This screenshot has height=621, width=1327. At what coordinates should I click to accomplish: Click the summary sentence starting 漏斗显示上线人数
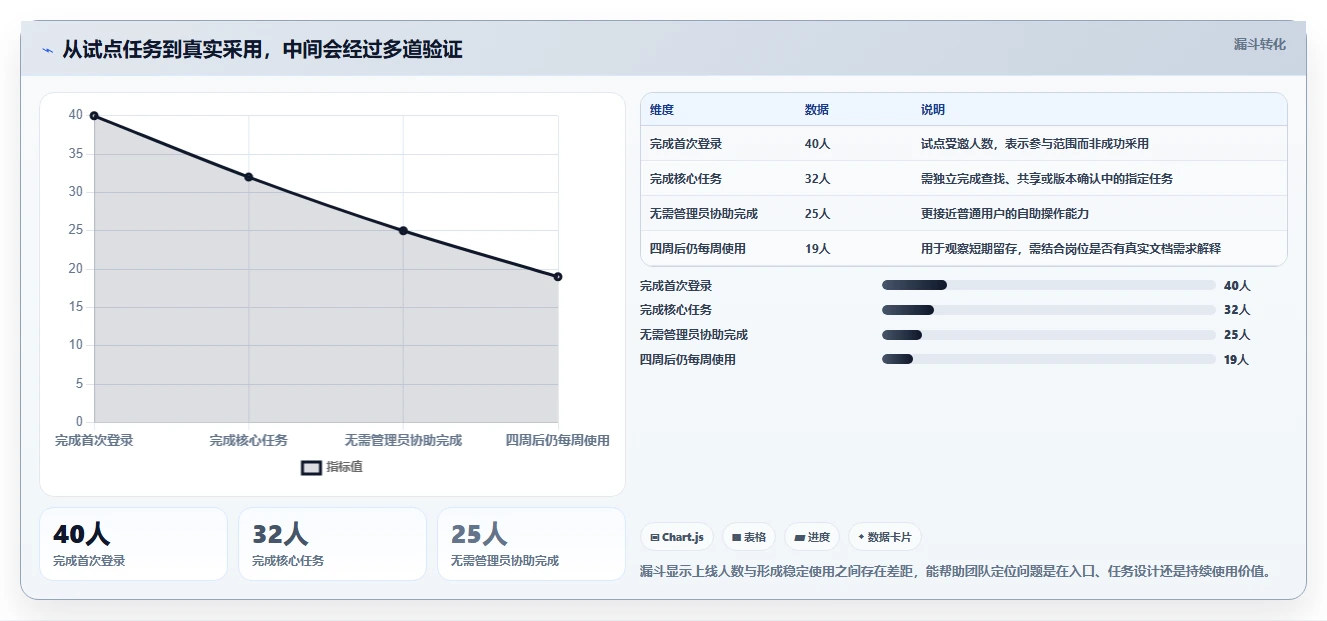(955, 572)
